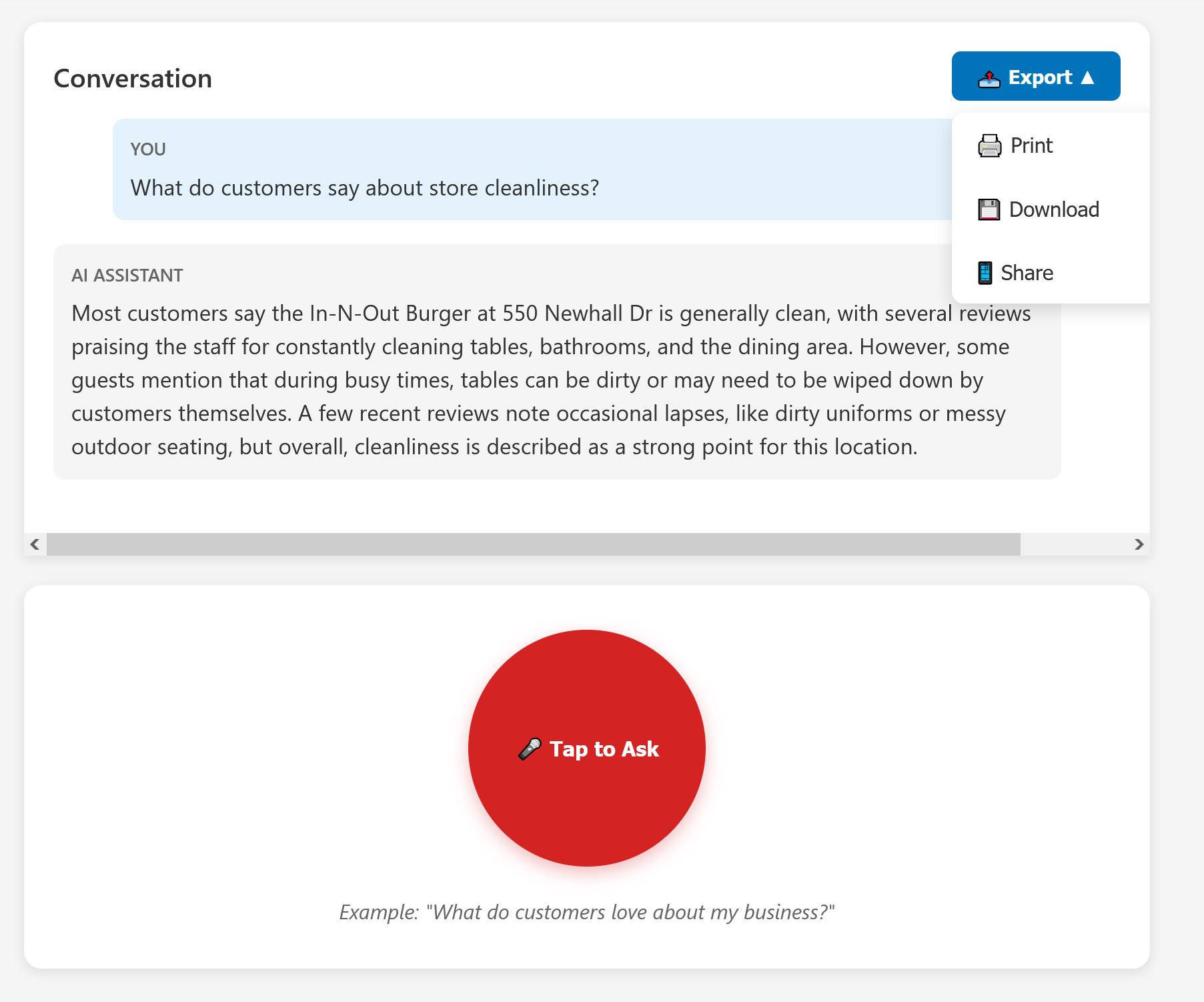This screenshot has width=1204, height=1002.
Task: Click the right arrow of the horizontal scrollbar
Action: pos(1139,544)
